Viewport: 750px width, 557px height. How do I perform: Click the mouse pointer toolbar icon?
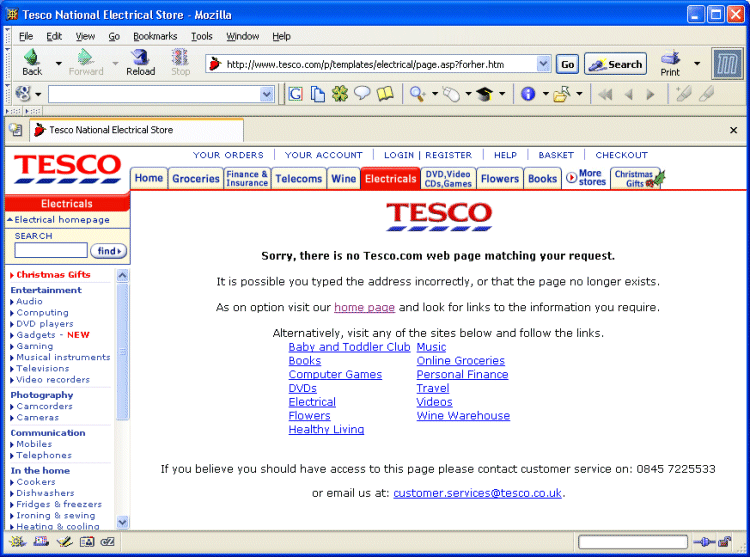pyautogui.click(x=451, y=94)
